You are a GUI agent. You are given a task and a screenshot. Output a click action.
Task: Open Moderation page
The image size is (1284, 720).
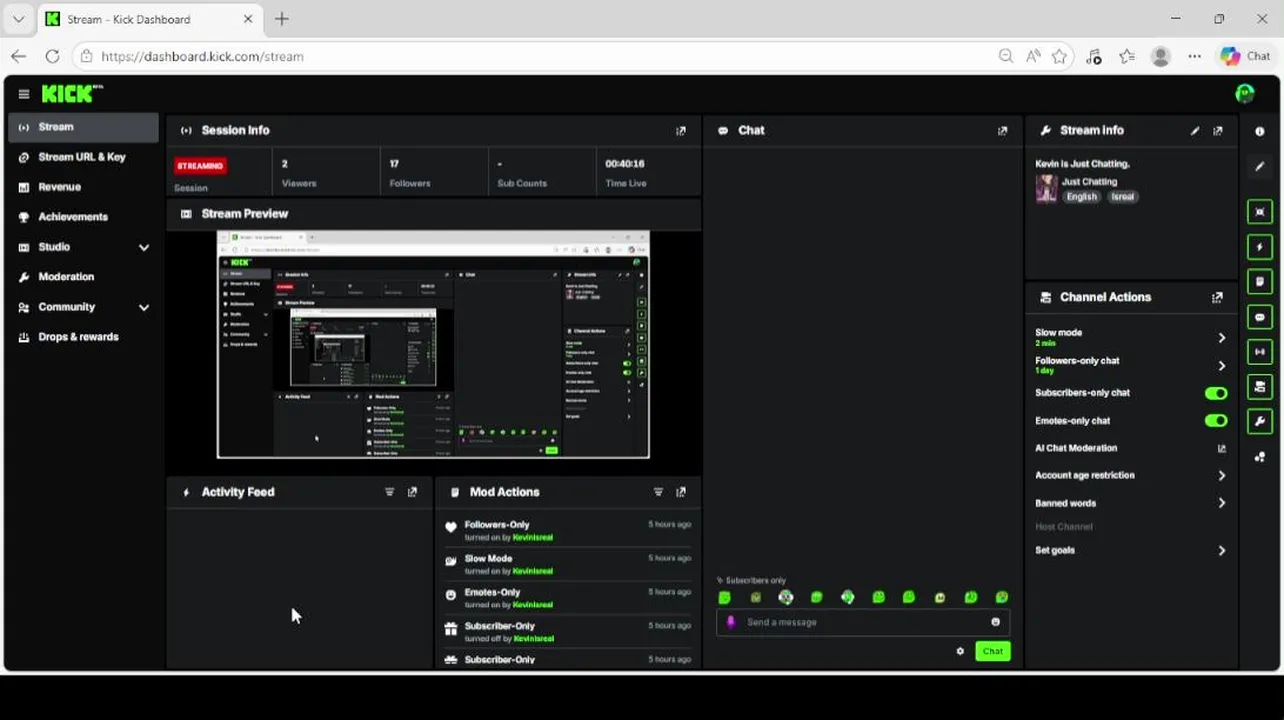point(84,277)
